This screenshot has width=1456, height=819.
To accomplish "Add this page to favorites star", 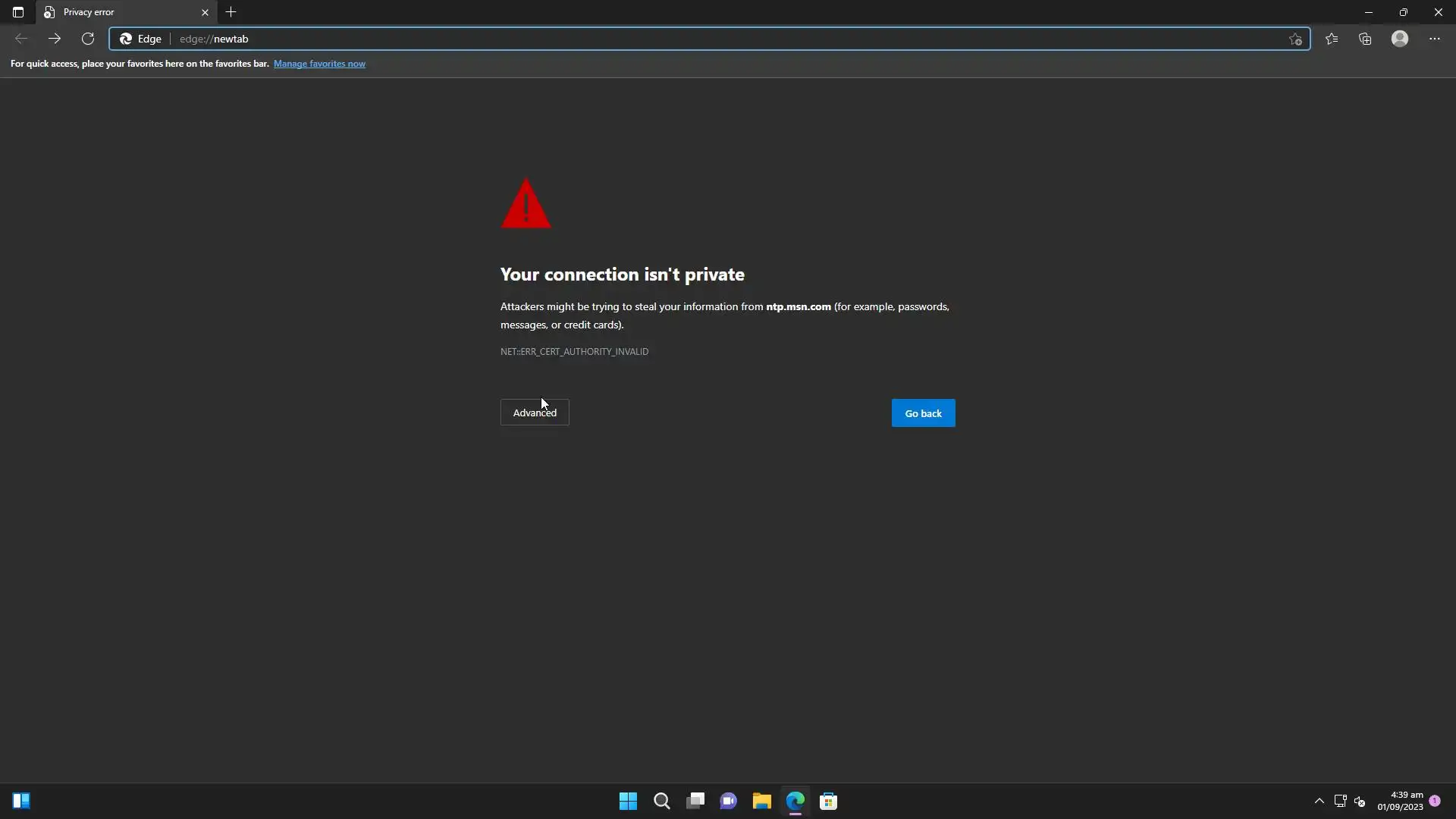I will (1295, 39).
